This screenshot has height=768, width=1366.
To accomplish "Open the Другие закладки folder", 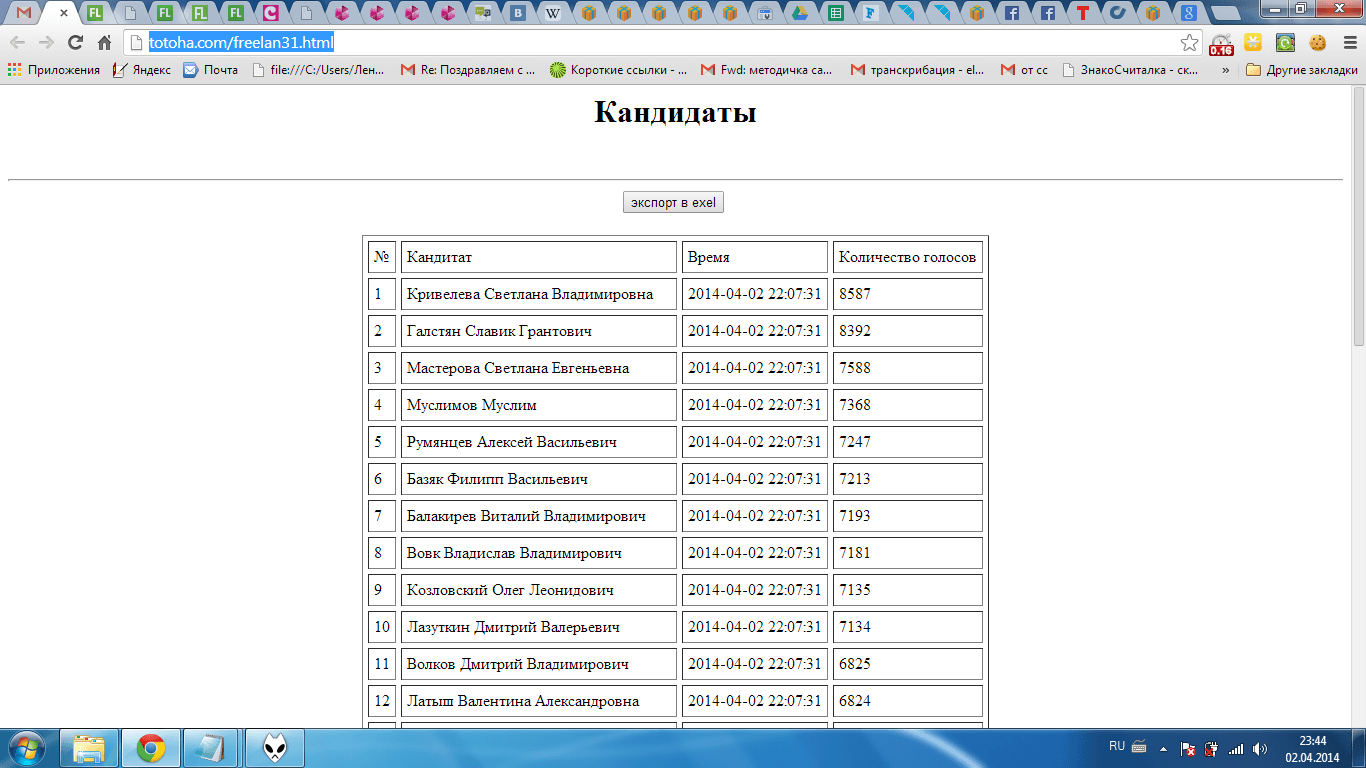I will 1302,70.
